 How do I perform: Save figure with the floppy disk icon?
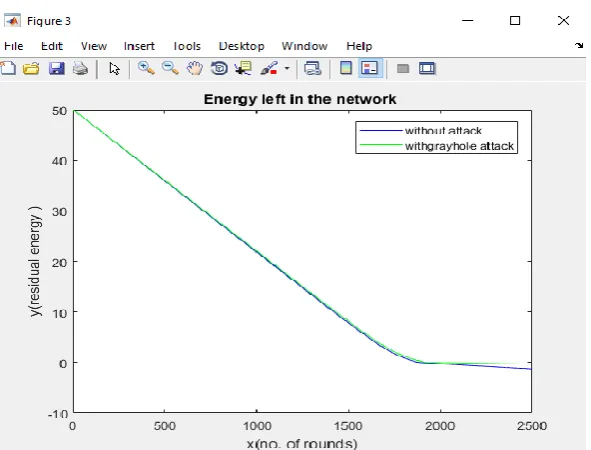(57, 69)
